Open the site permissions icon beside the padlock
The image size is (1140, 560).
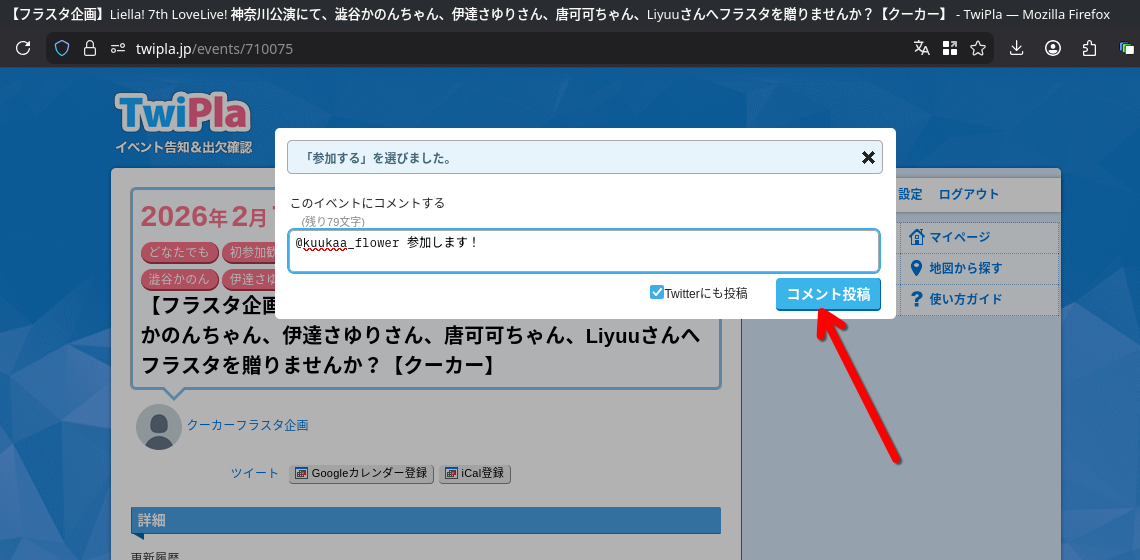click(118, 49)
